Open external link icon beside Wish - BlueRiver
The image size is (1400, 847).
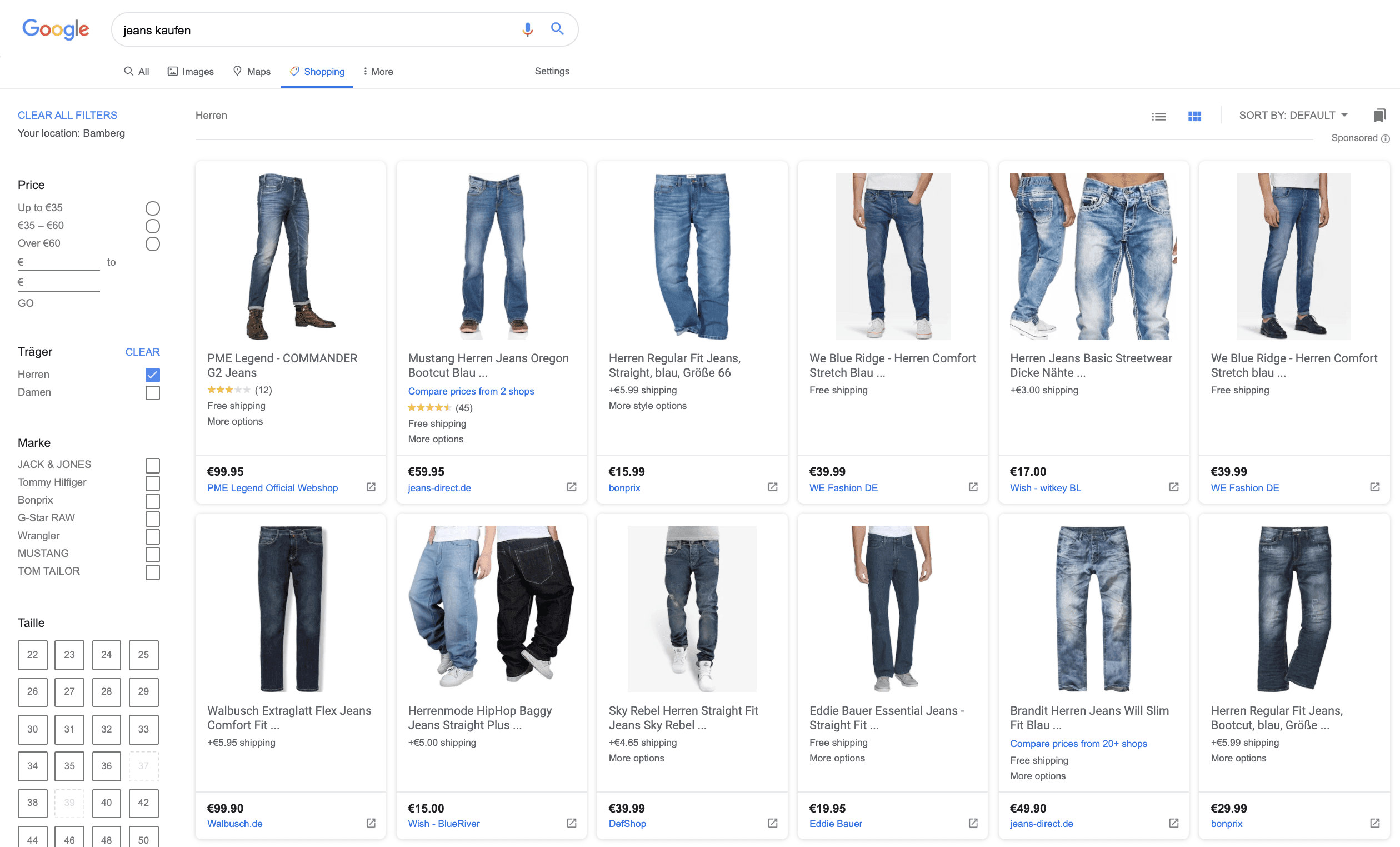(572, 823)
